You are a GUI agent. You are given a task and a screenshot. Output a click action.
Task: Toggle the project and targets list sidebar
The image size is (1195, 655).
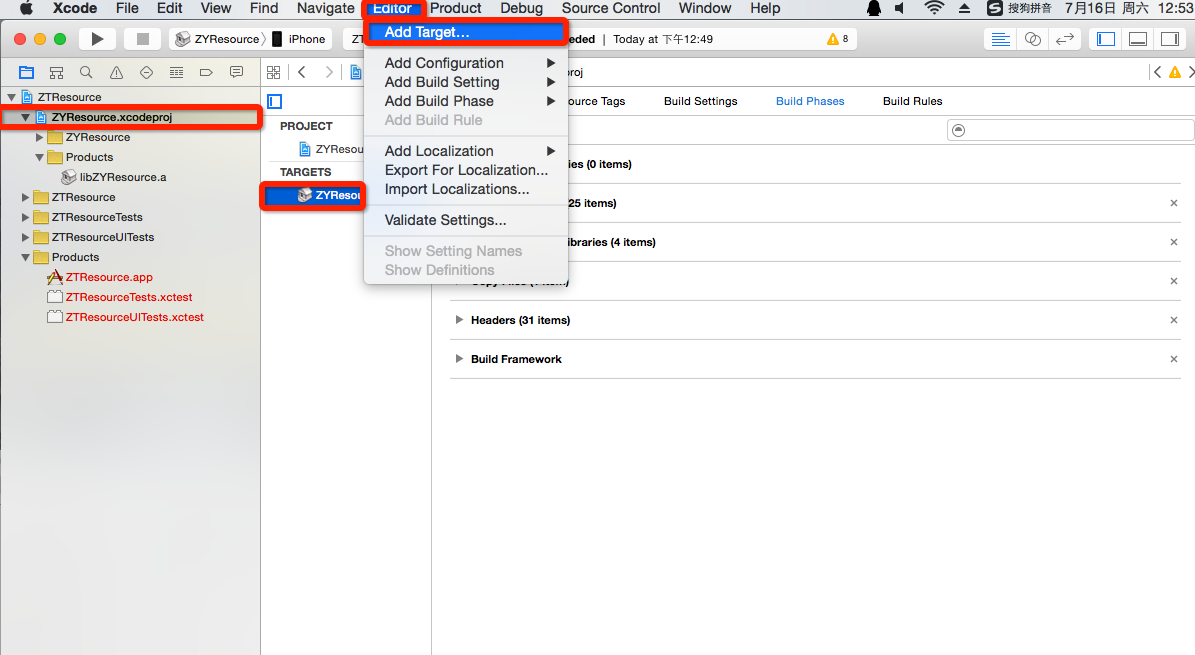point(275,101)
